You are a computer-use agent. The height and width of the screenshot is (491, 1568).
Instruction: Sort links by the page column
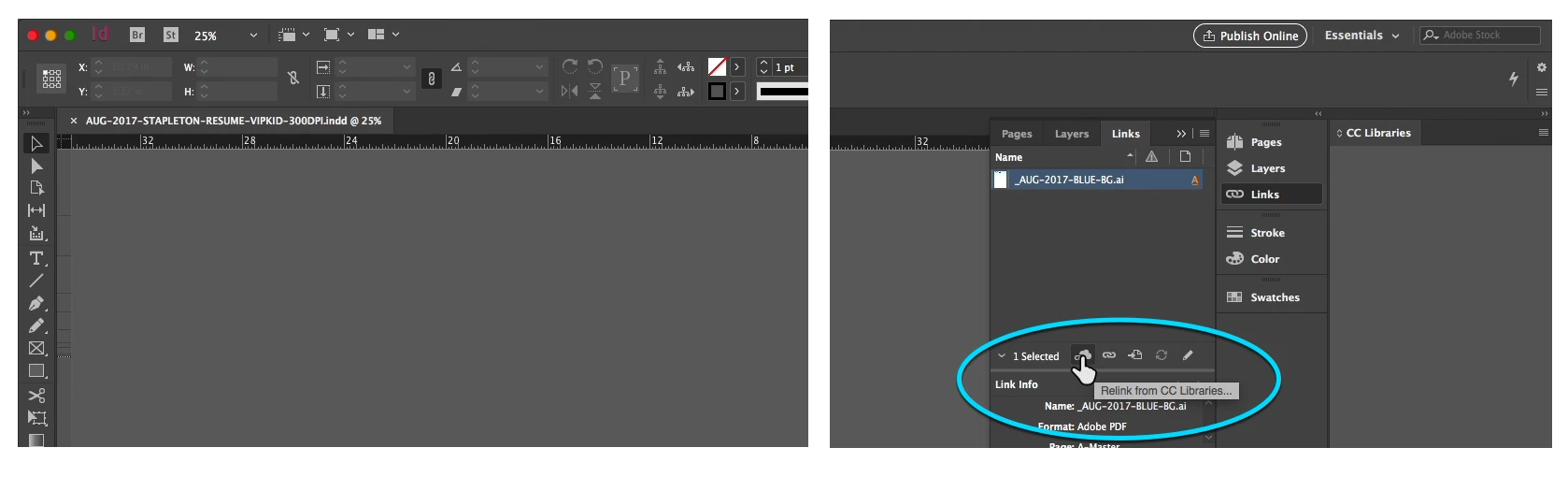[1185, 157]
